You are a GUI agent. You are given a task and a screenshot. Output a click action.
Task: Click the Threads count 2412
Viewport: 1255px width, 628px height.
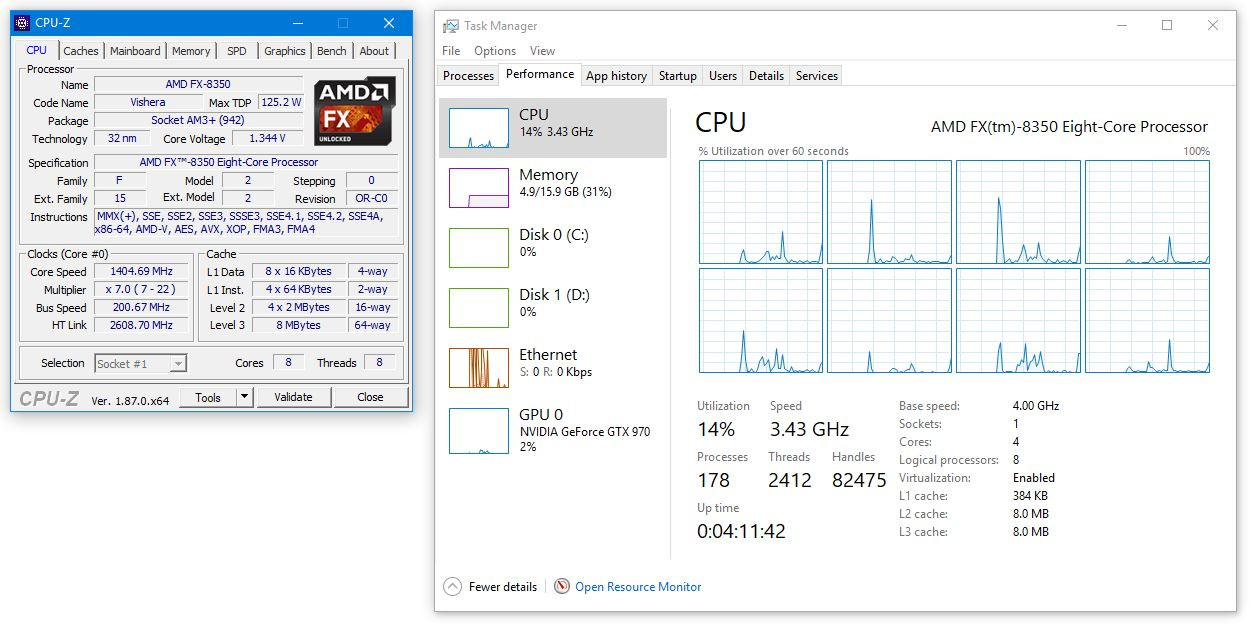click(790, 480)
